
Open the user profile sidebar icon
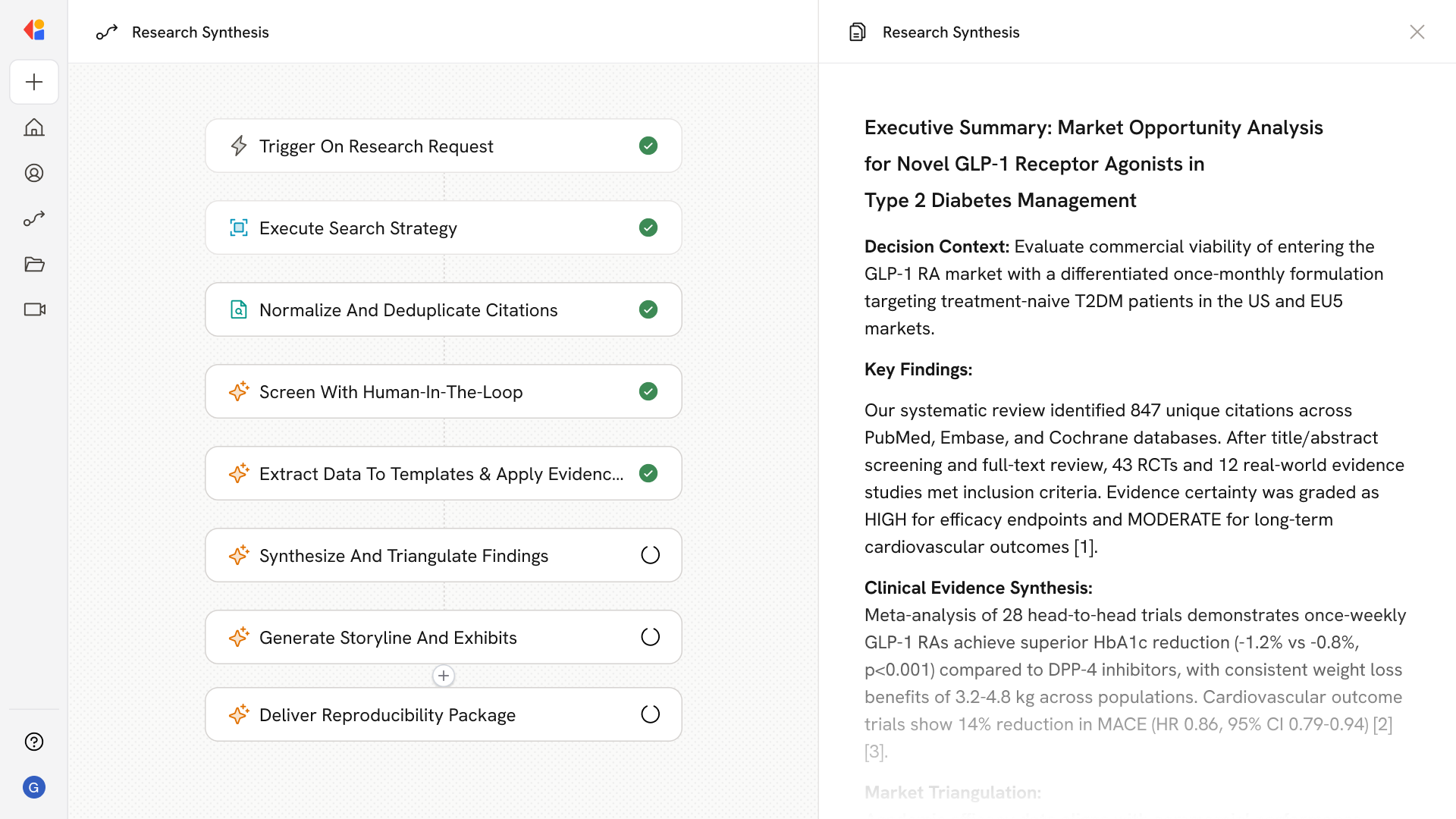point(34,173)
